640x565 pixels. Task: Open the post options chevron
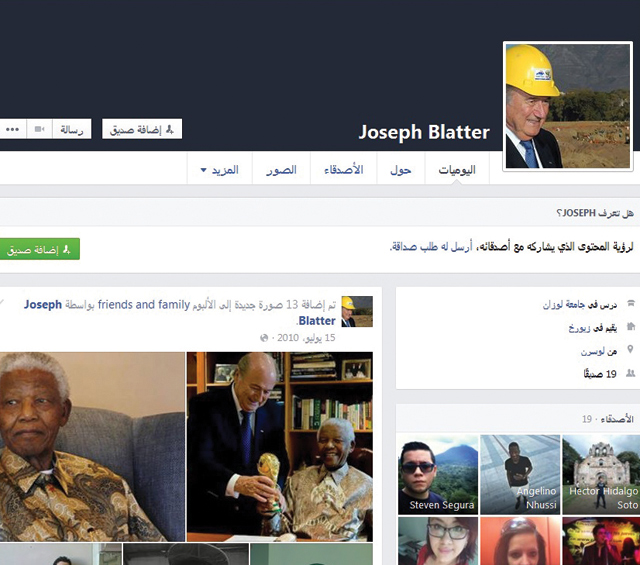(2, 302)
